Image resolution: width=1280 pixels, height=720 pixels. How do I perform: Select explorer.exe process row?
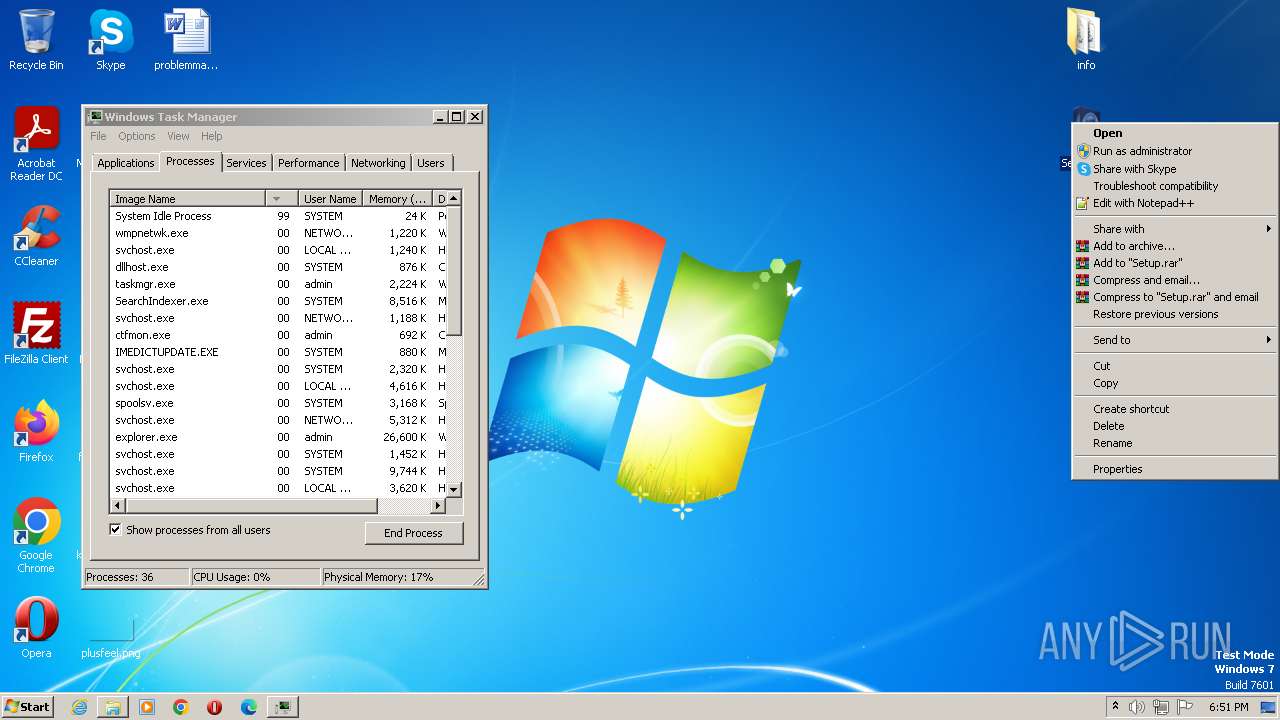tap(278, 437)
